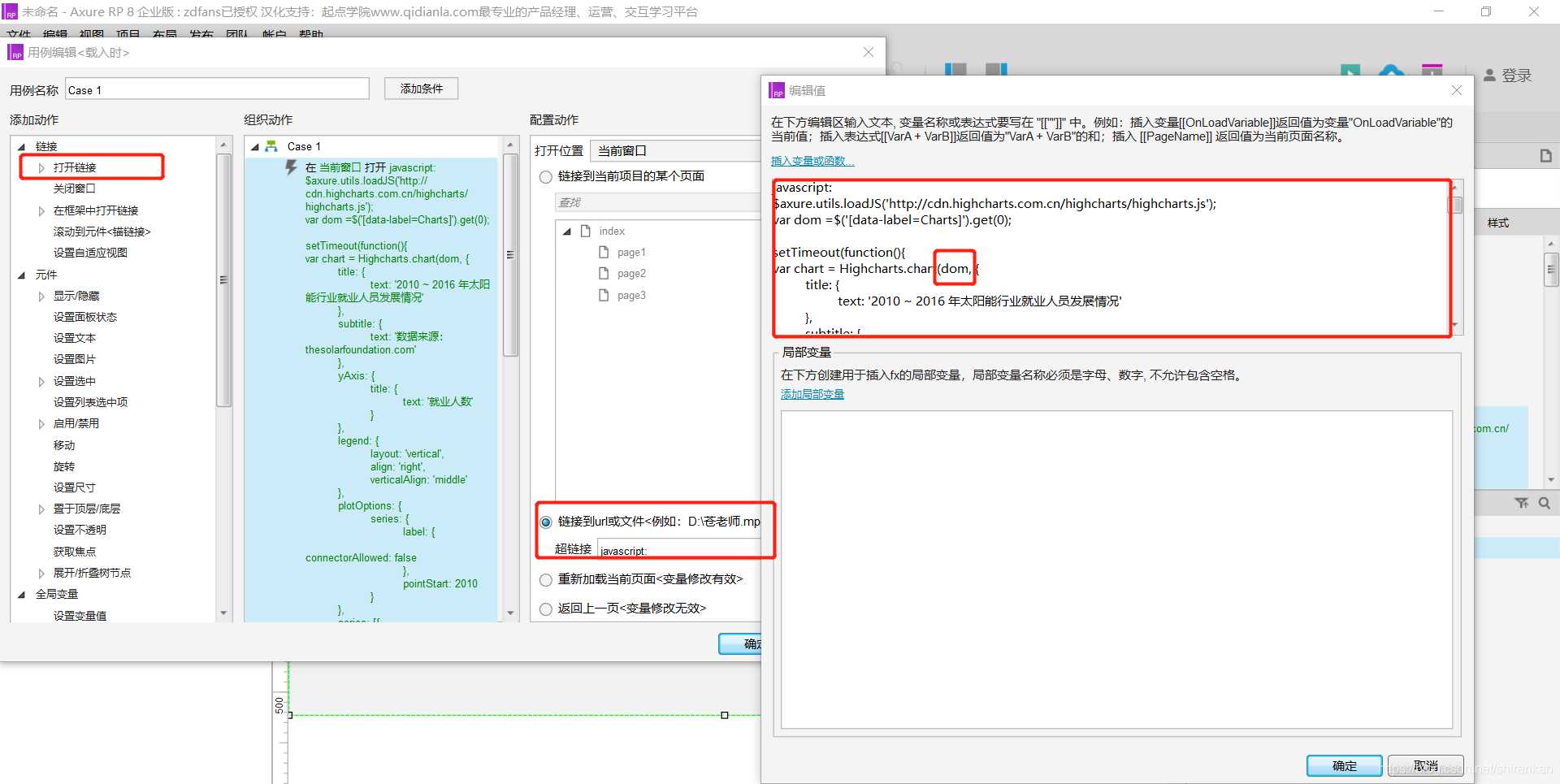
Task: Select the 关闭窗口 action
Action: tap(74, 188)
